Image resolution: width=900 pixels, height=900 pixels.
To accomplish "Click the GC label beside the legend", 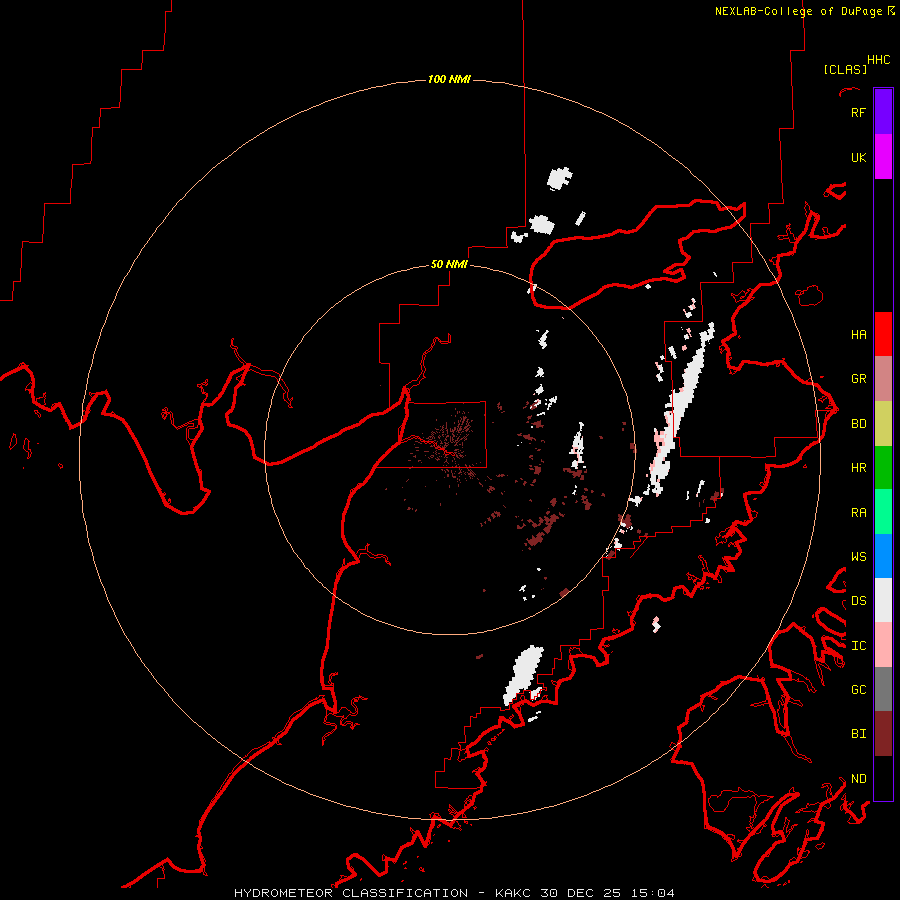I will (858, 689).
